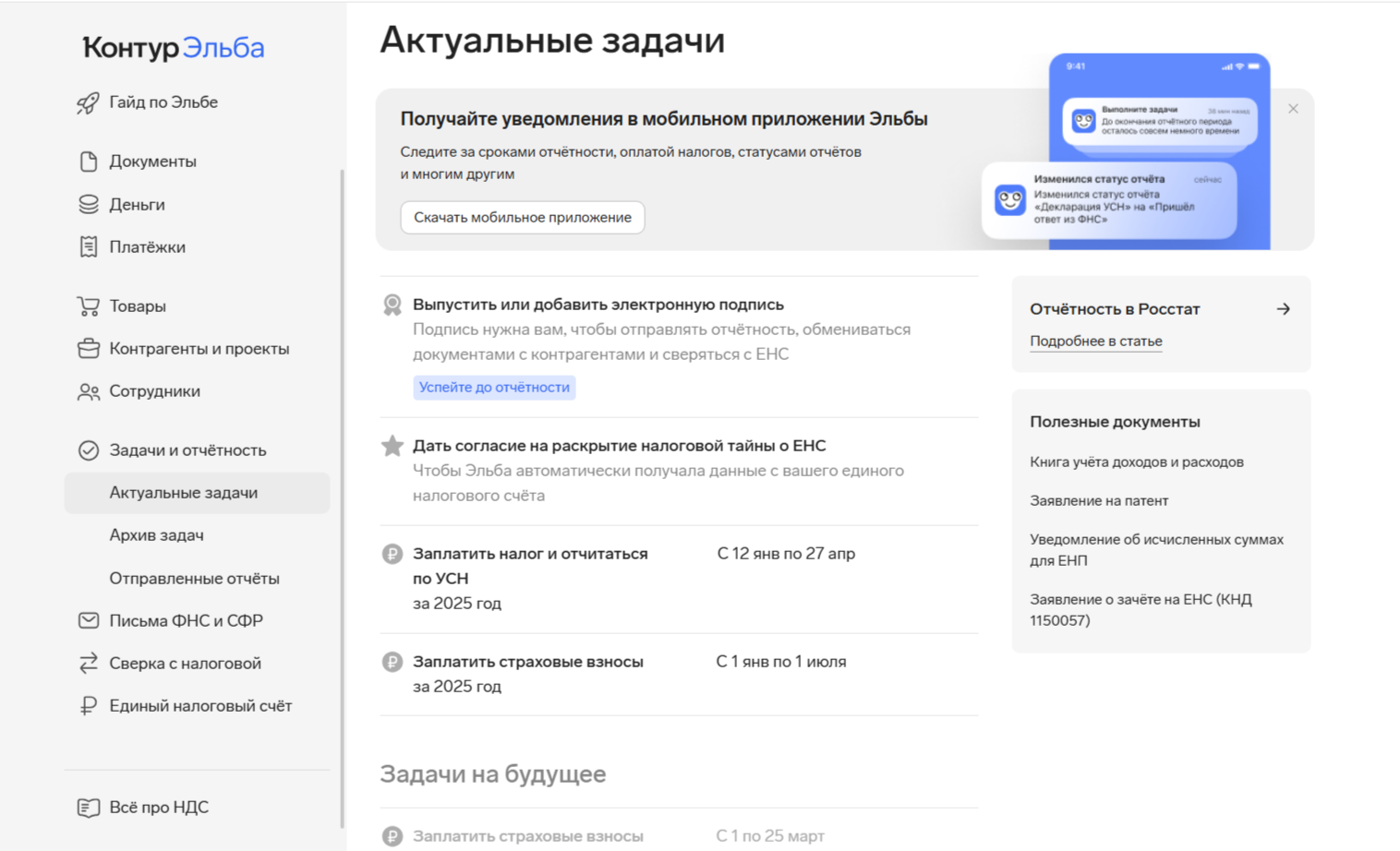The image size is (1400, 851).
Task: Click the ruble icon for Единый налоговый счёт
Action: (x=88, y=706)
